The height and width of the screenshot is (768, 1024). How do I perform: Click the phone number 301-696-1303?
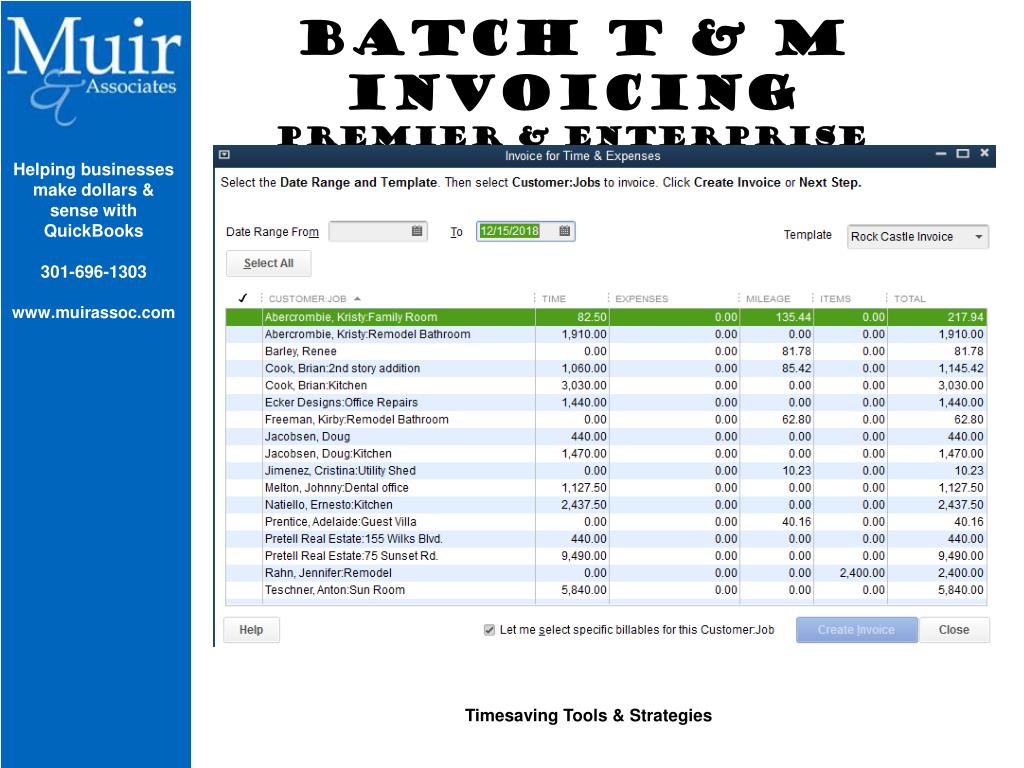pyautogui.click(x=93, y=272)
